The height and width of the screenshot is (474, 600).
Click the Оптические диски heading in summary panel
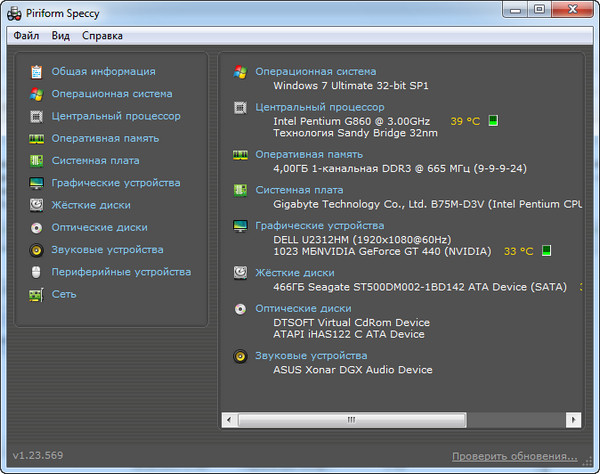point(303,309)
